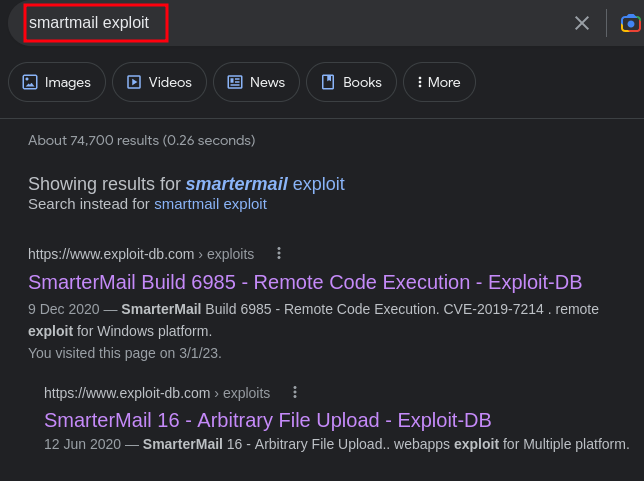Click the You visited this page on 3/1/23 note
Screen dimensions: 644x481
tap(125, 353)
